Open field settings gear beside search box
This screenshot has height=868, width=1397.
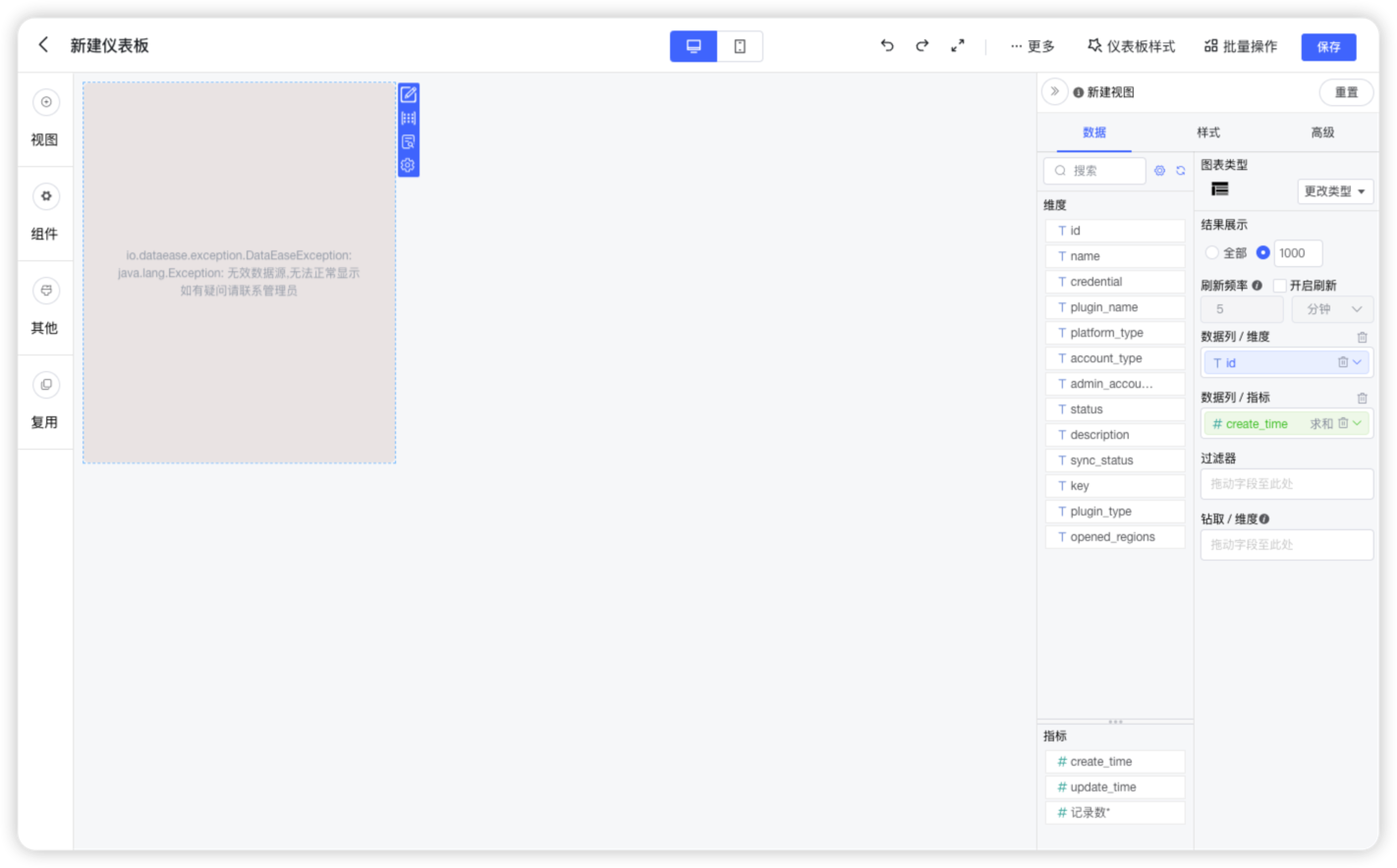[x=1159, y=170]
